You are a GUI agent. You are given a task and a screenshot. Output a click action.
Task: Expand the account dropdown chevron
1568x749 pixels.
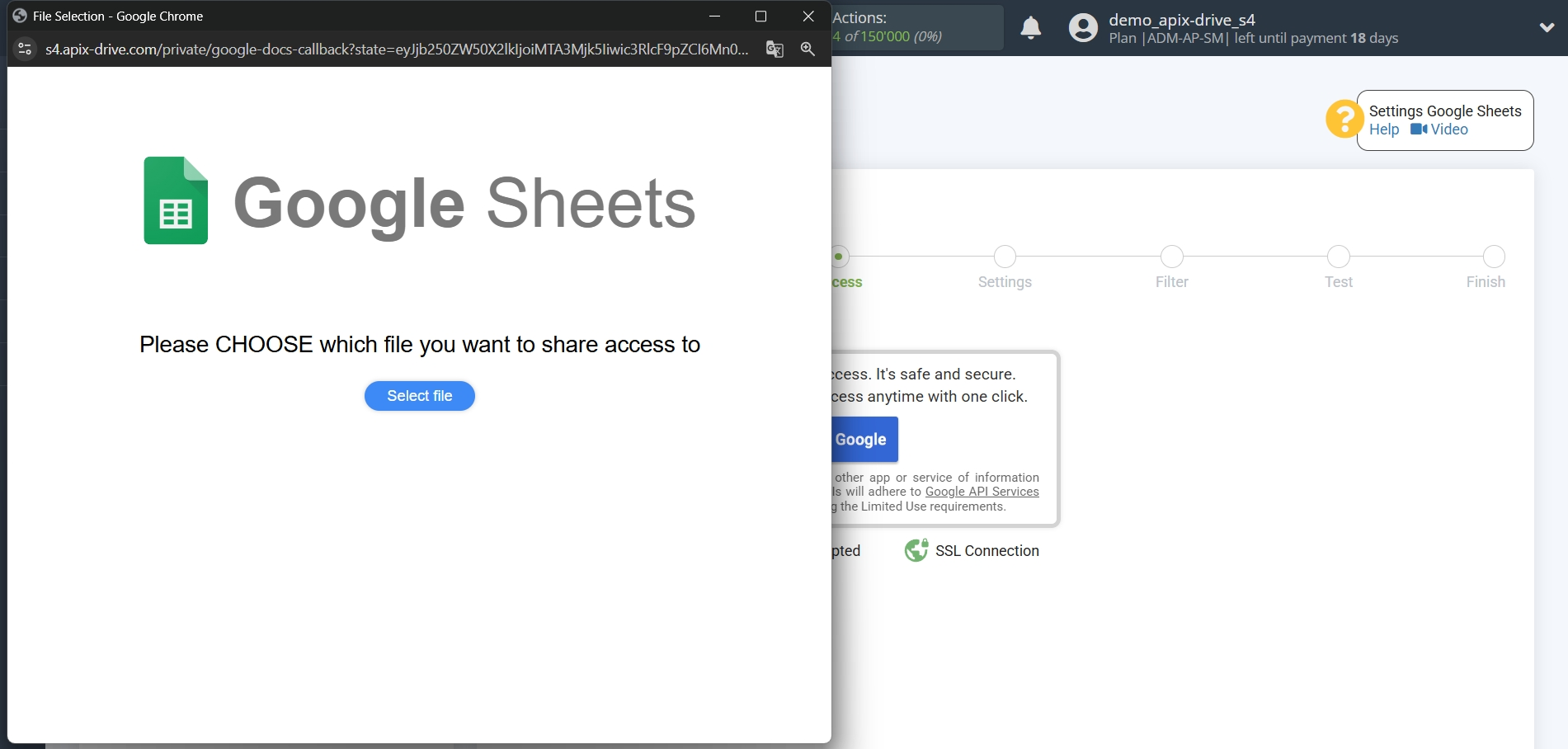[x=1547, y=27]
